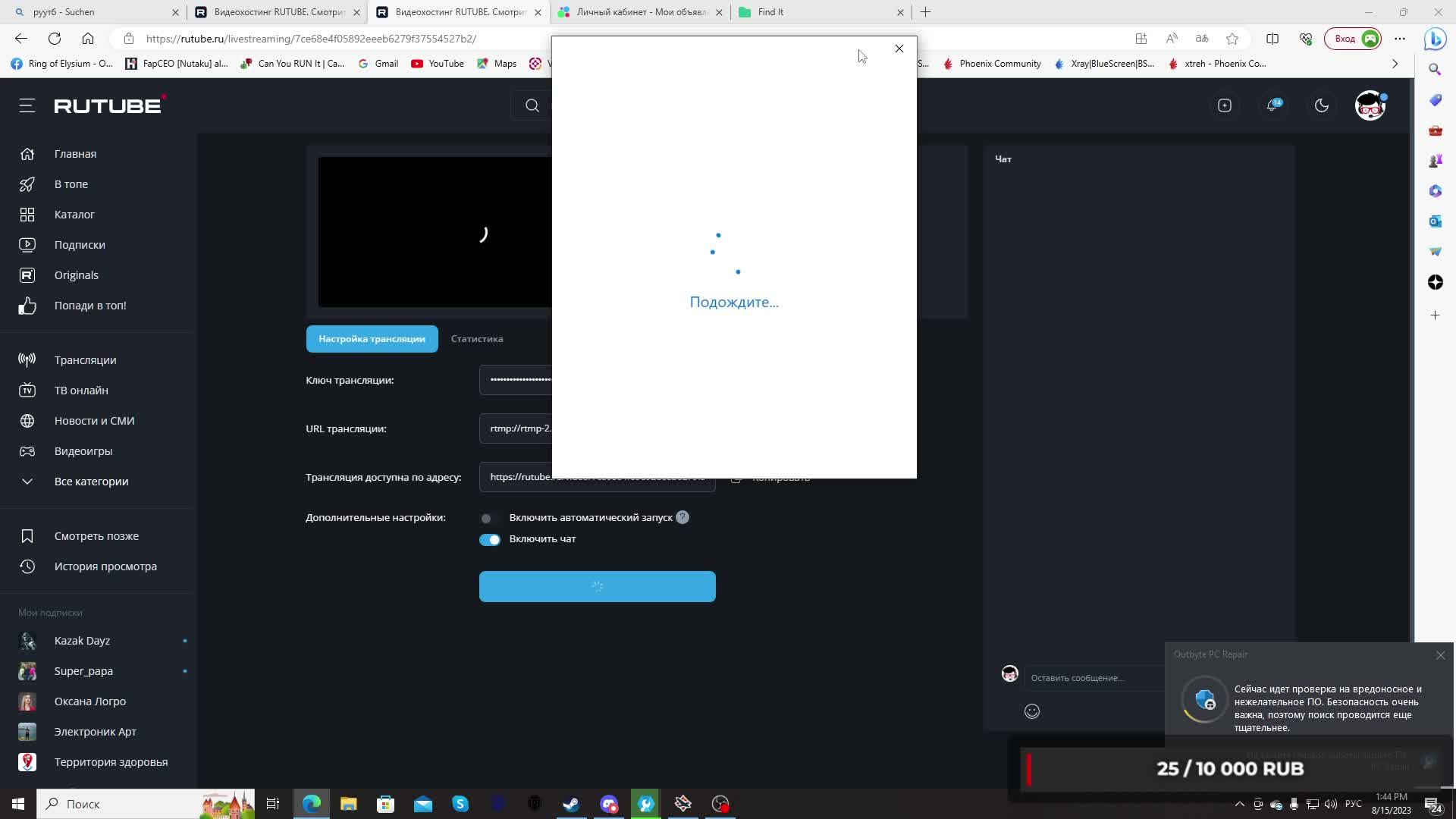Image resolution: width=1456 pixels, height=819 pixels.
Task: Open emoji picker in chat
Action: pos(1032,711)
